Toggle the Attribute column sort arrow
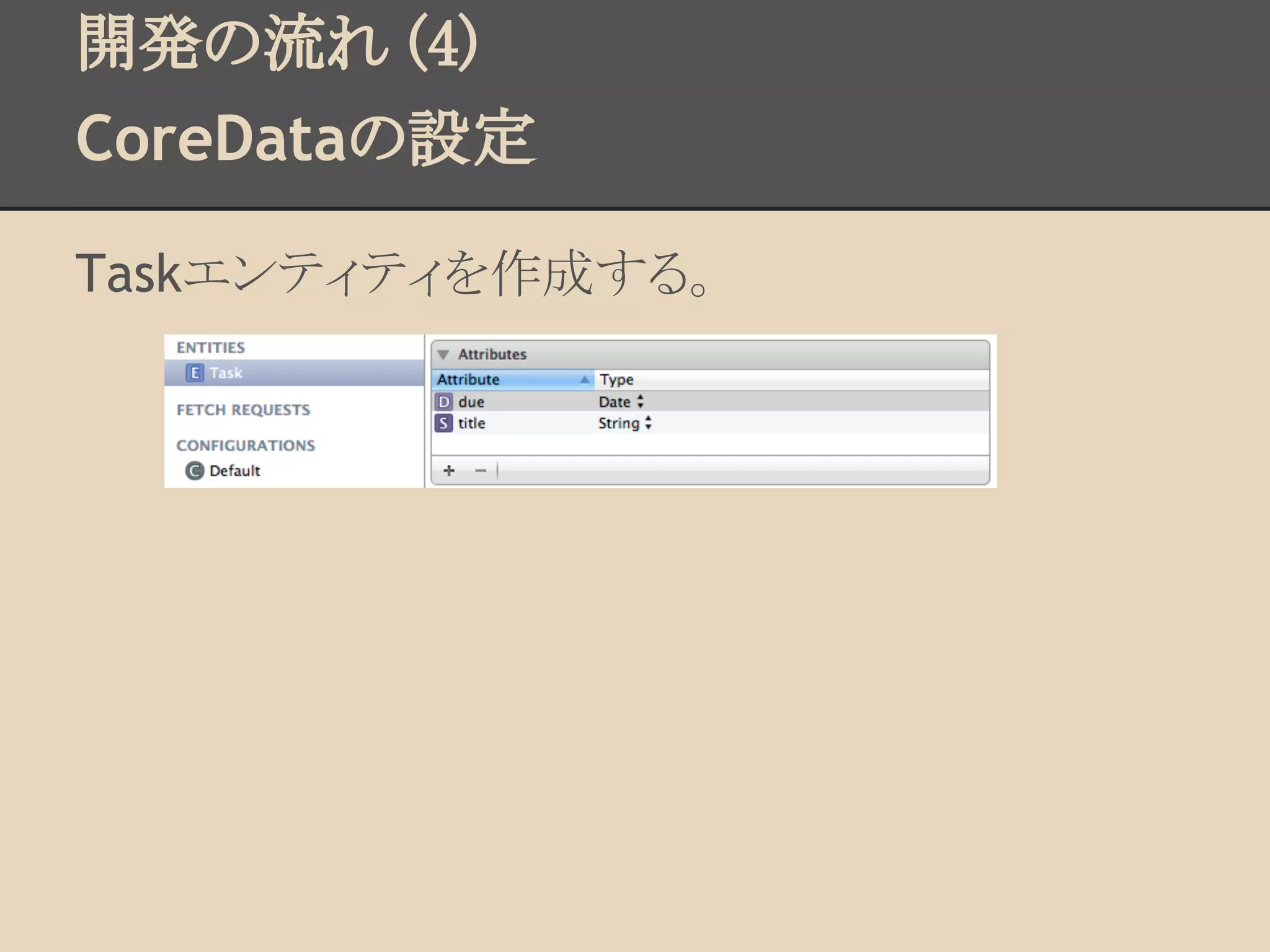 (584, 379)
